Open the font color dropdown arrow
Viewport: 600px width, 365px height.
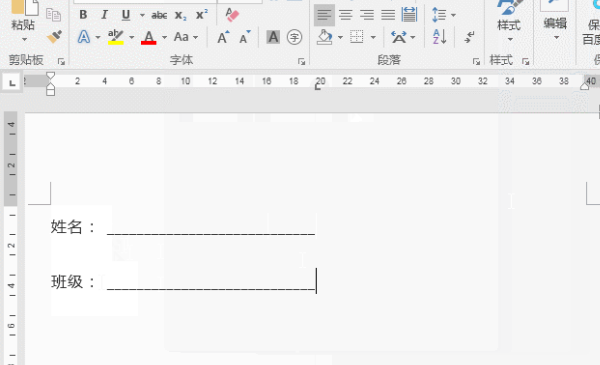tap(164, 37)
